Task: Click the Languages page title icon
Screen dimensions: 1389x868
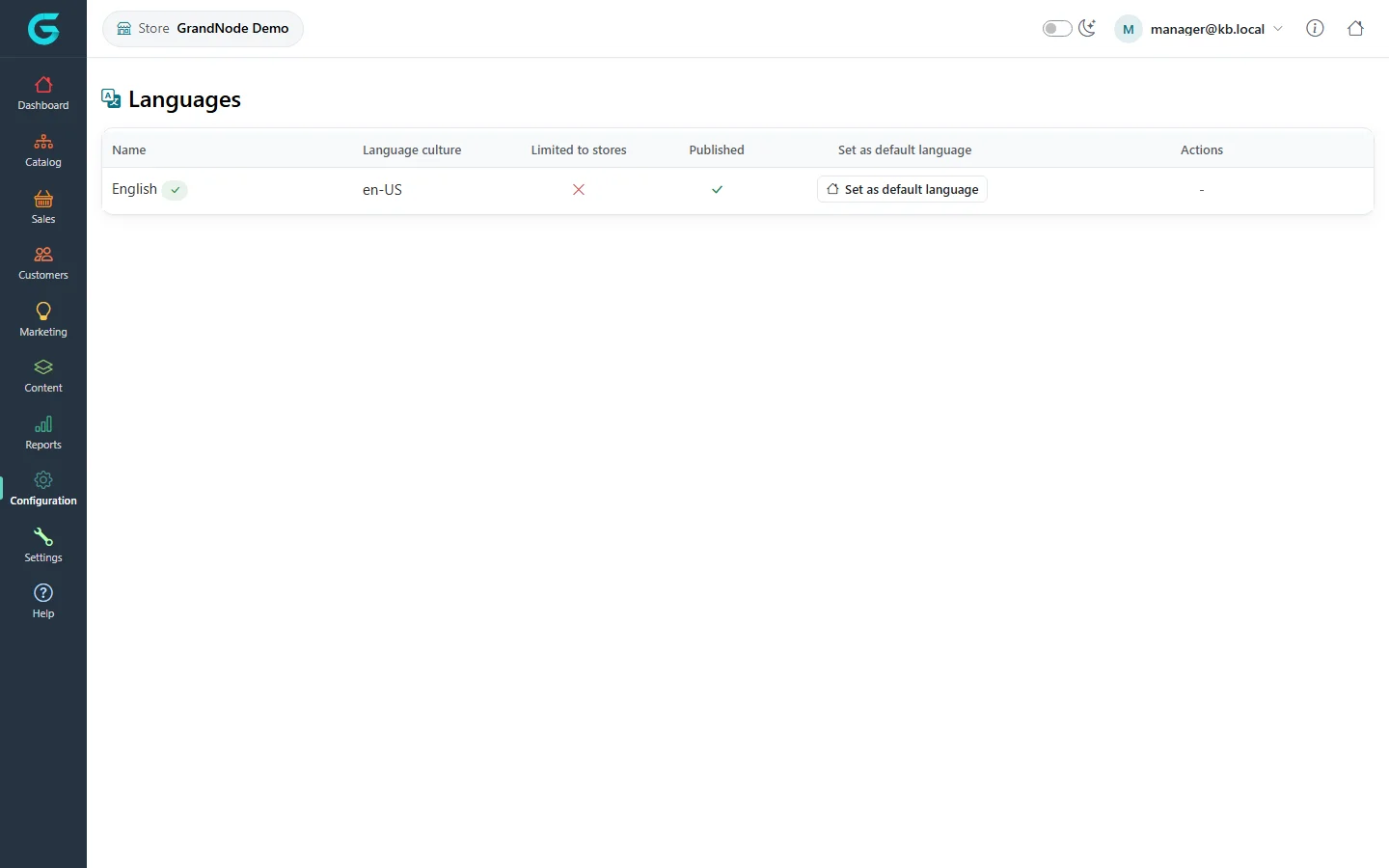Action: [x=112, y=98]
